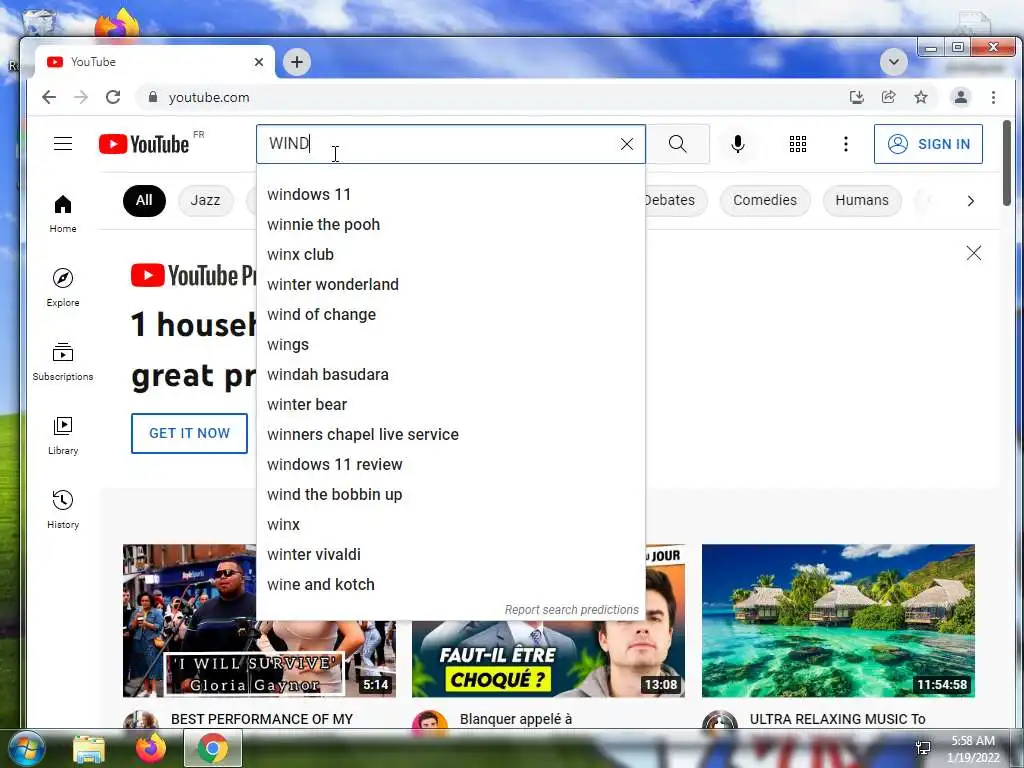The height and width of the screenshot is (768, 1024).
Task: Click the GET IT NOW button
Action: click(189, 433)
